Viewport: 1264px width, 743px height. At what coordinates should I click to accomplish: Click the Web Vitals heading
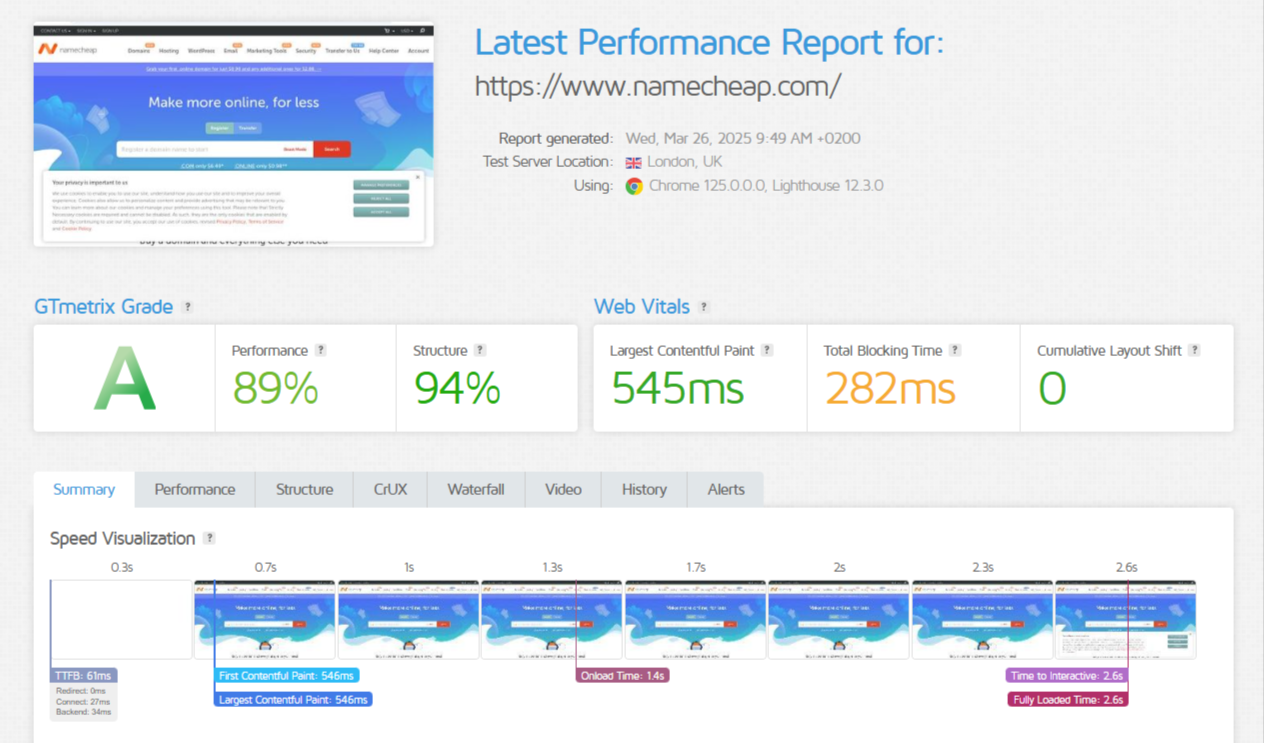coord(642,307)
